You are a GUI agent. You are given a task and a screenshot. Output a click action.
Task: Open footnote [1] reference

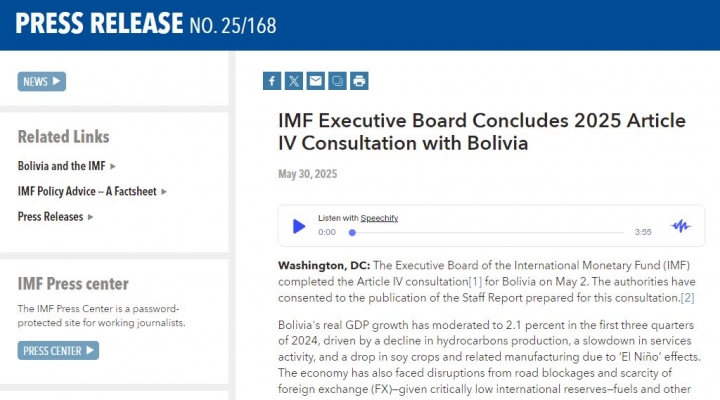[475, 282]
